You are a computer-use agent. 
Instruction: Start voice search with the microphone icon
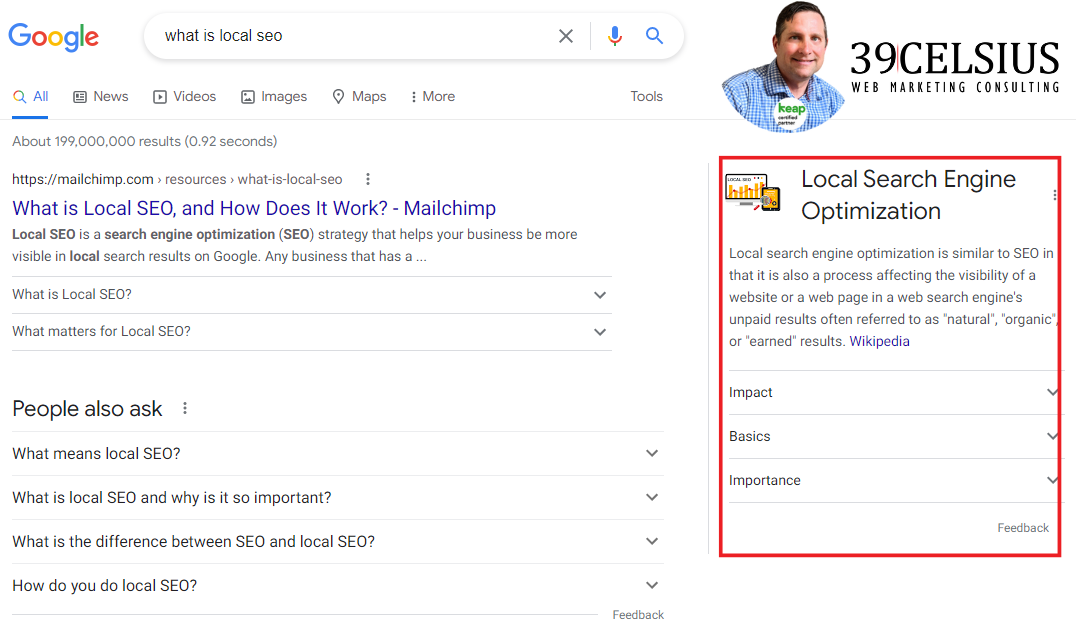tap(615, 36)
